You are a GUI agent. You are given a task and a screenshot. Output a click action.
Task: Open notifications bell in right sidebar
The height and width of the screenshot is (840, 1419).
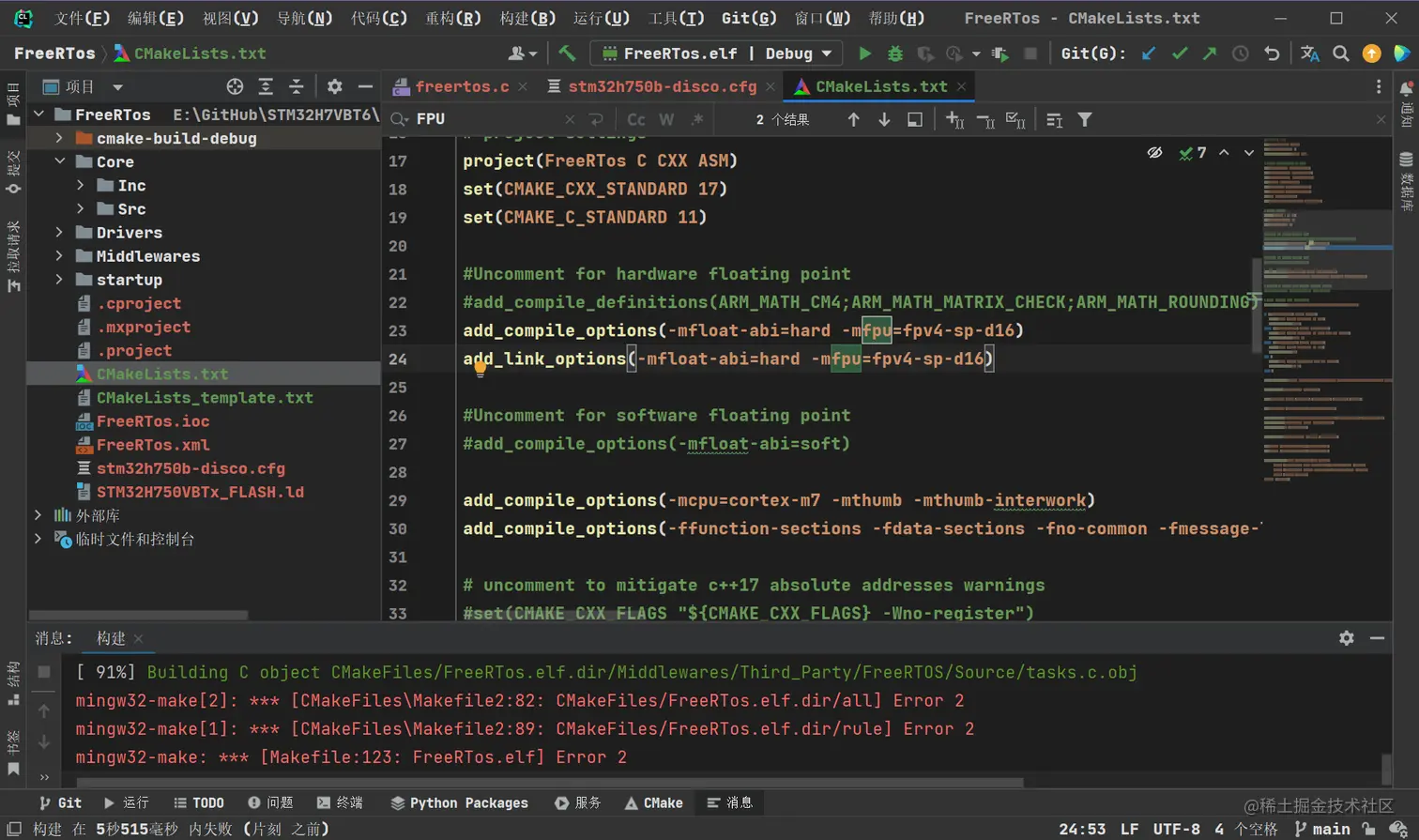pos(1406,88)
